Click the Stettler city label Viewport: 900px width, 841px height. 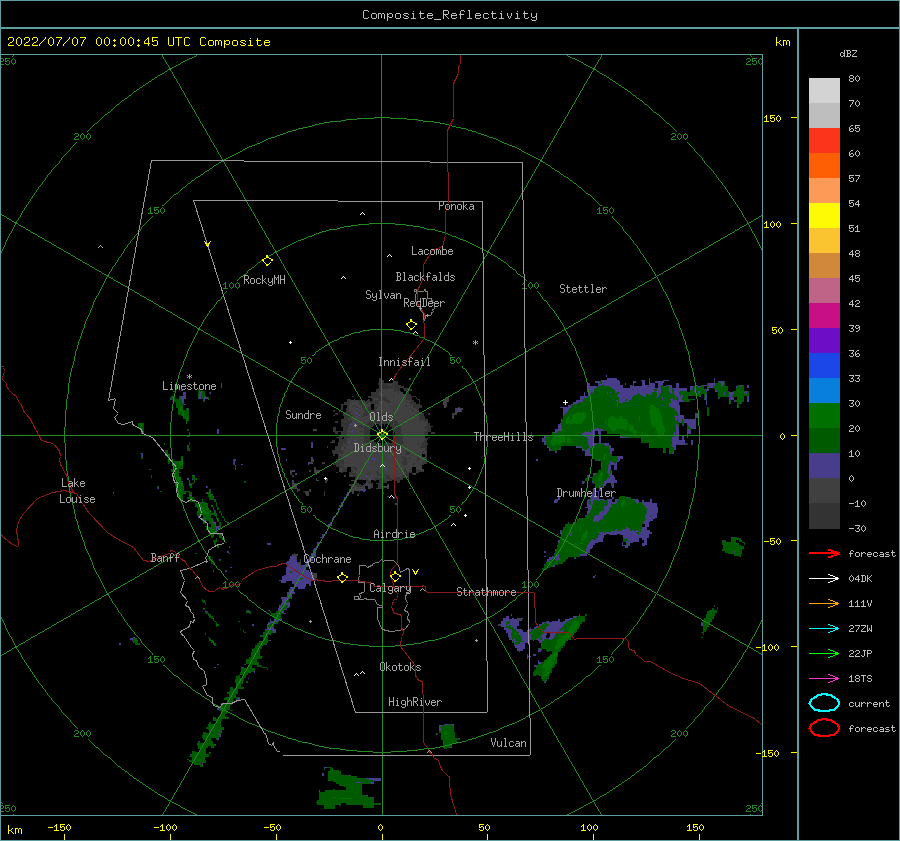click(x=583, y=289)
